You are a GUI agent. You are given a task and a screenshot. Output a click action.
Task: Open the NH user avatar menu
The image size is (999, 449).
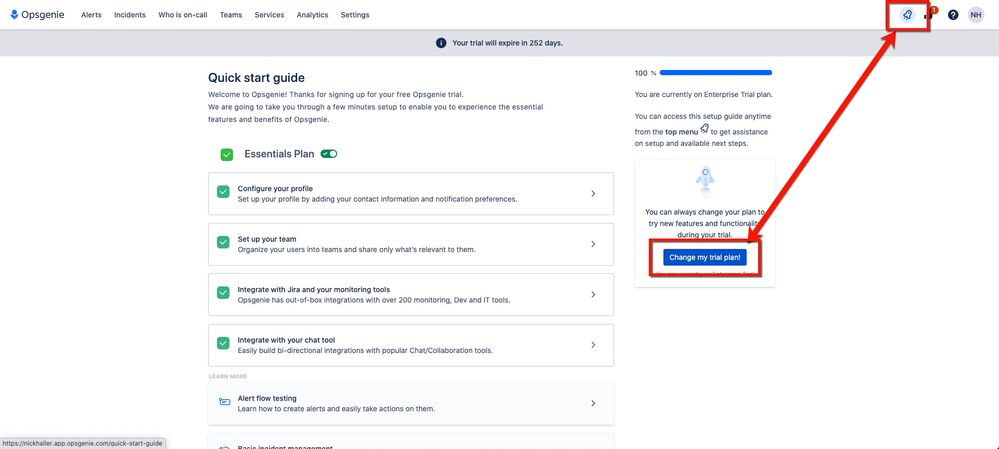tap(975, 15)
